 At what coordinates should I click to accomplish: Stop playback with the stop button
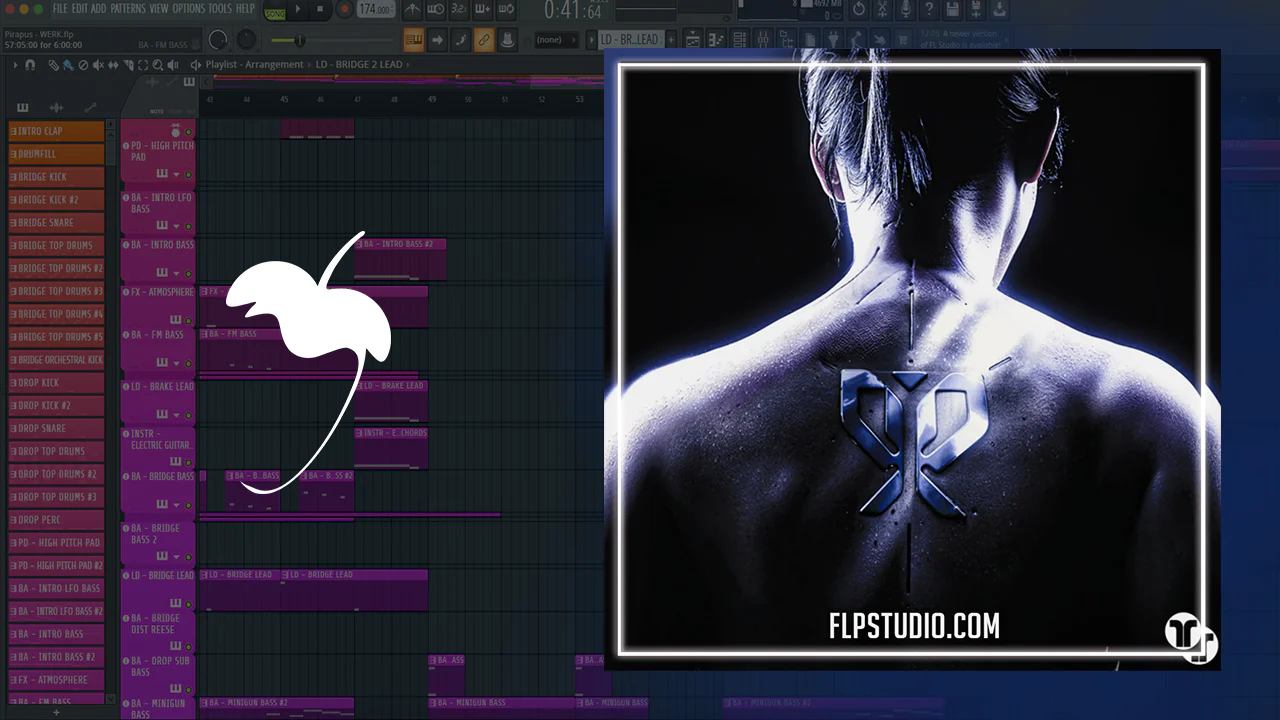point(320,10)
